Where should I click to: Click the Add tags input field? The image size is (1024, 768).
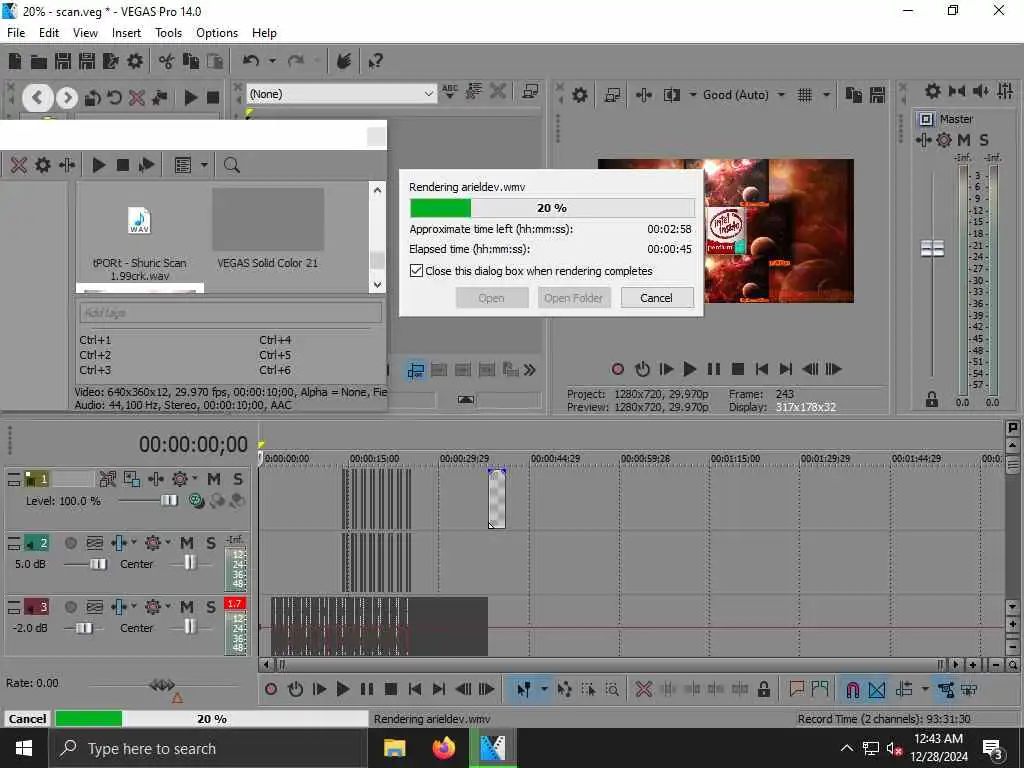(x=231, y=313)
